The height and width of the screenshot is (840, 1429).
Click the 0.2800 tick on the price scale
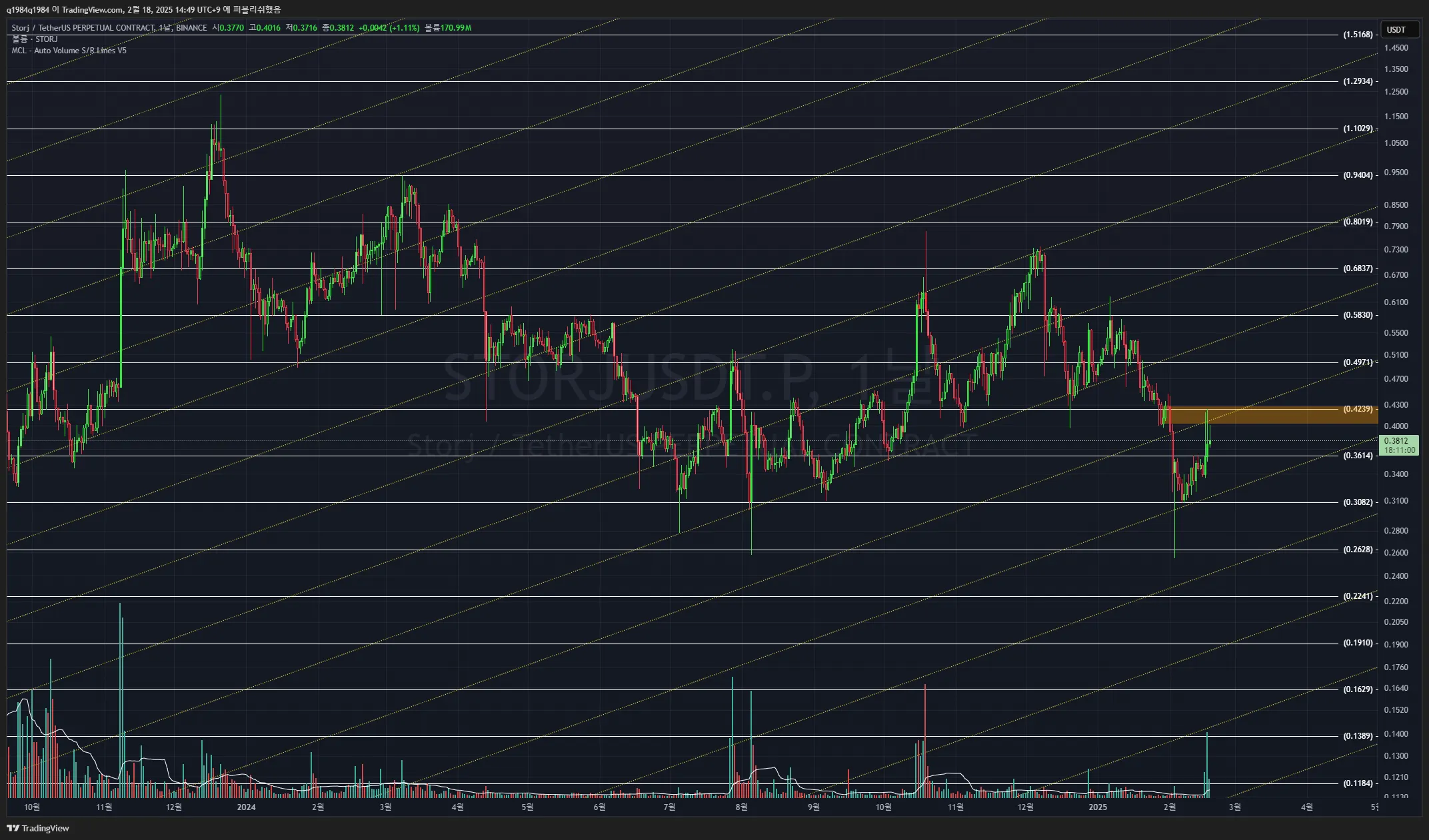click(1396, 531)
